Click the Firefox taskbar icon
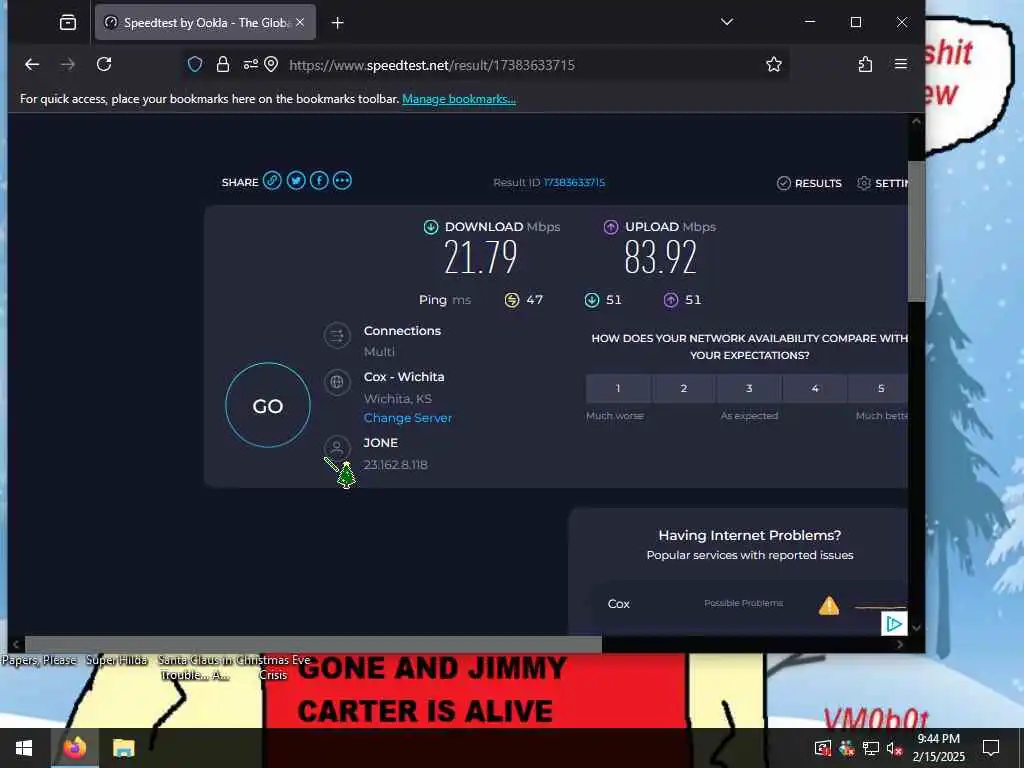The width and height of the screenshot is (1024, 768). pos(74,748)
